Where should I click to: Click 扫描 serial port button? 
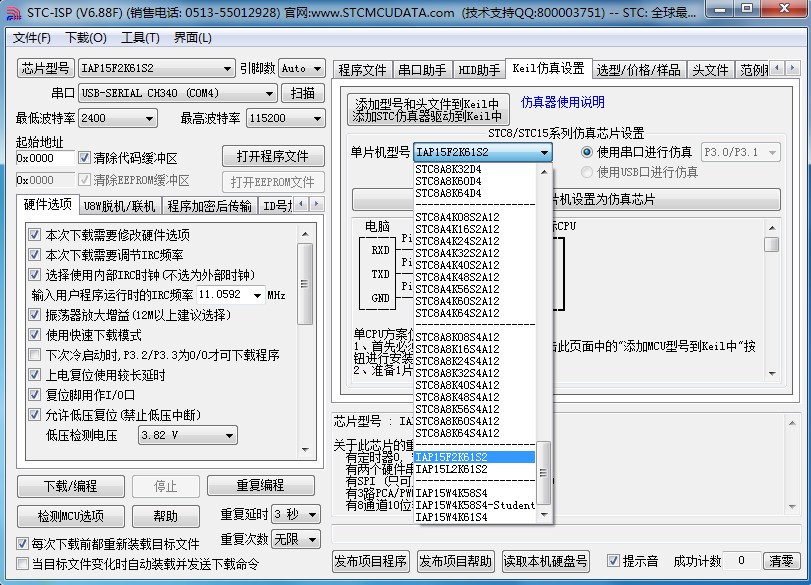[x=303, y=93]
